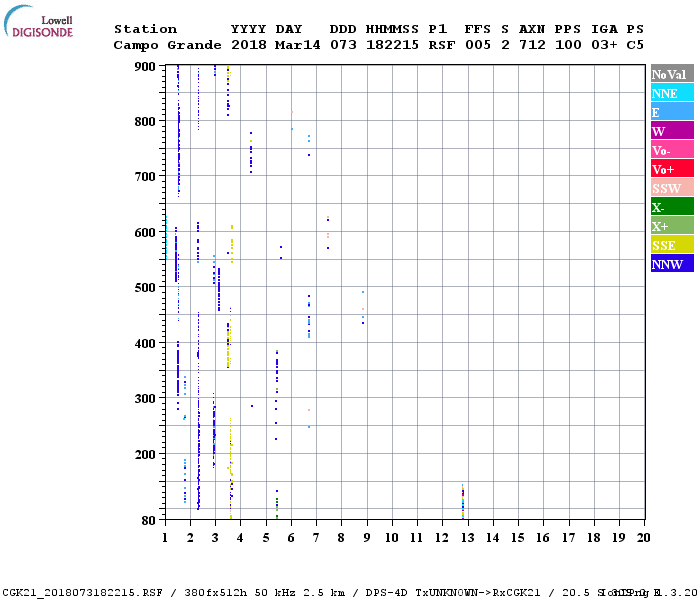The height and width of the screenshot is (600, 700).
Task: Click the NNW echo trace at 4.4 MHz near 750 km
Action: (251, 152)
